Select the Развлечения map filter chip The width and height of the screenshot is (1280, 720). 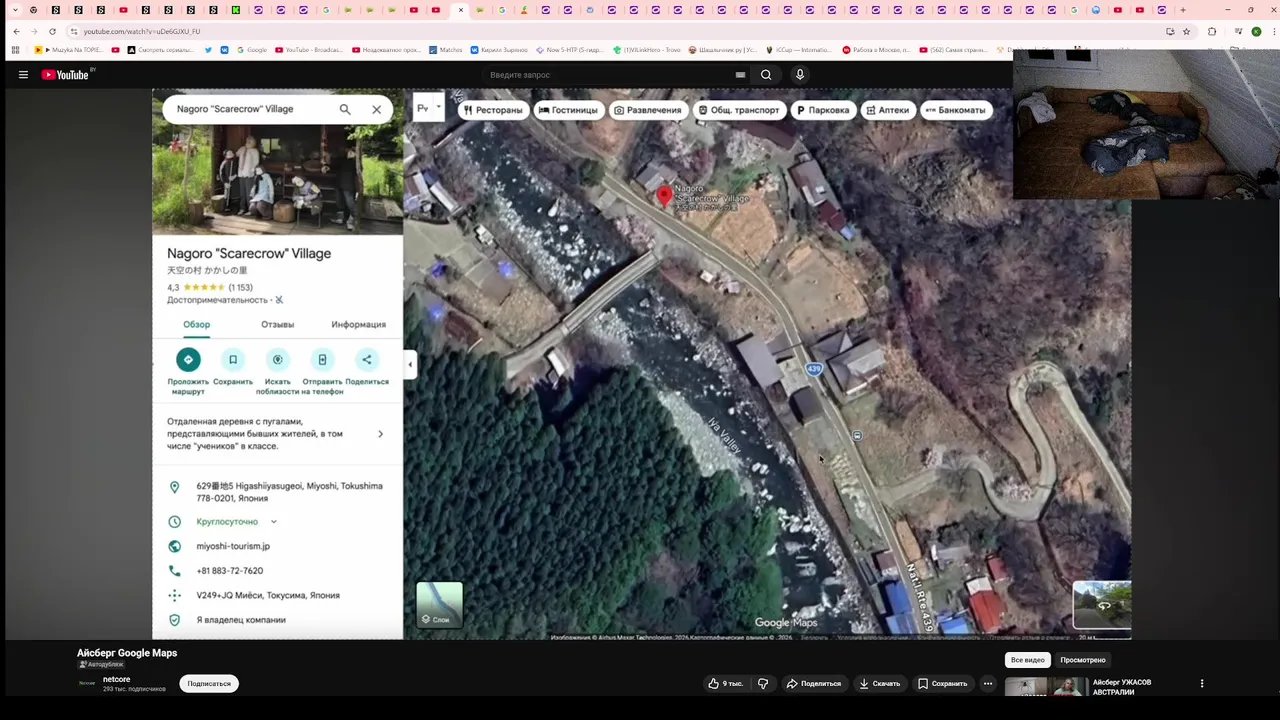coord(647,110)
